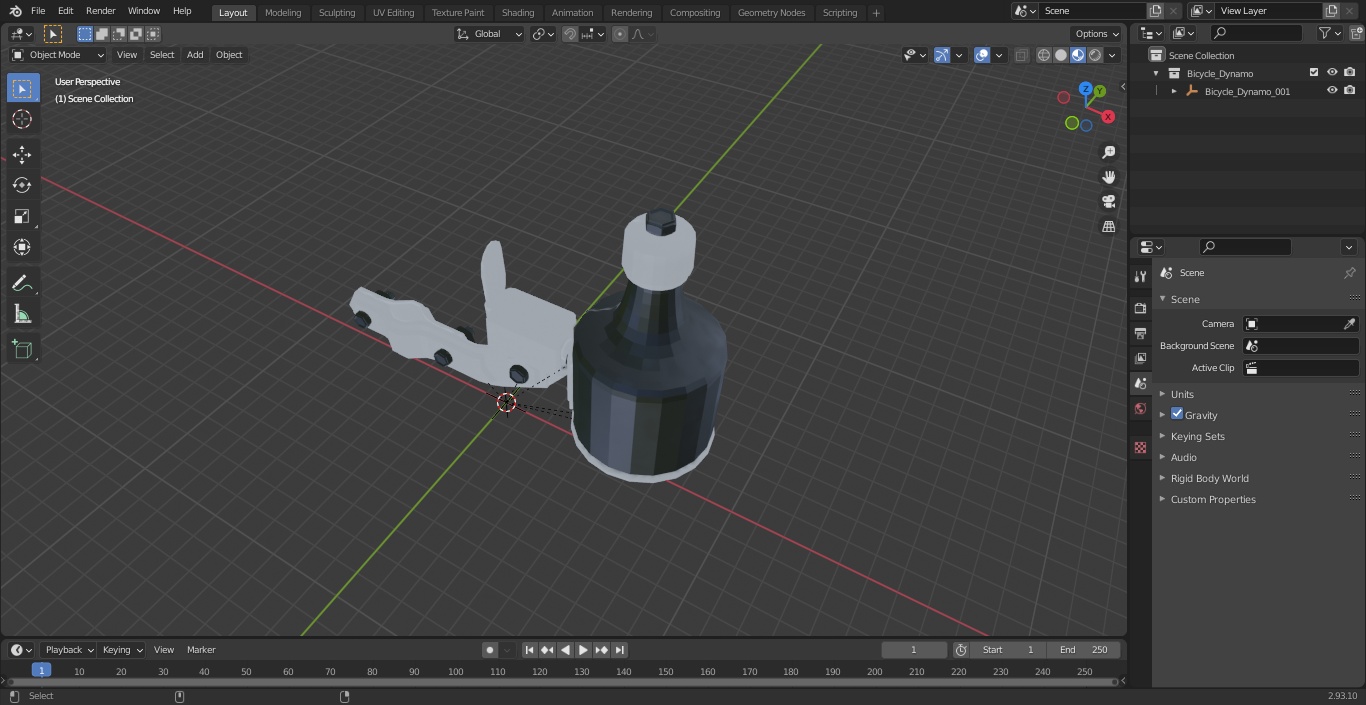Screen dimensions: 1366x705
Task: Open the Global transform orientation dropdown
Action: pos(489,34)
